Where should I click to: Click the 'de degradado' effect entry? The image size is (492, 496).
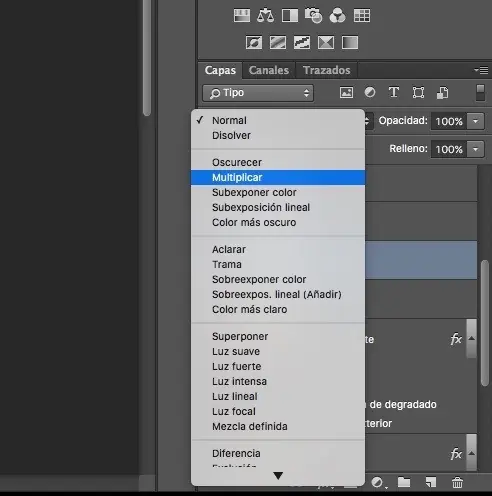click(x=403, y=404)
